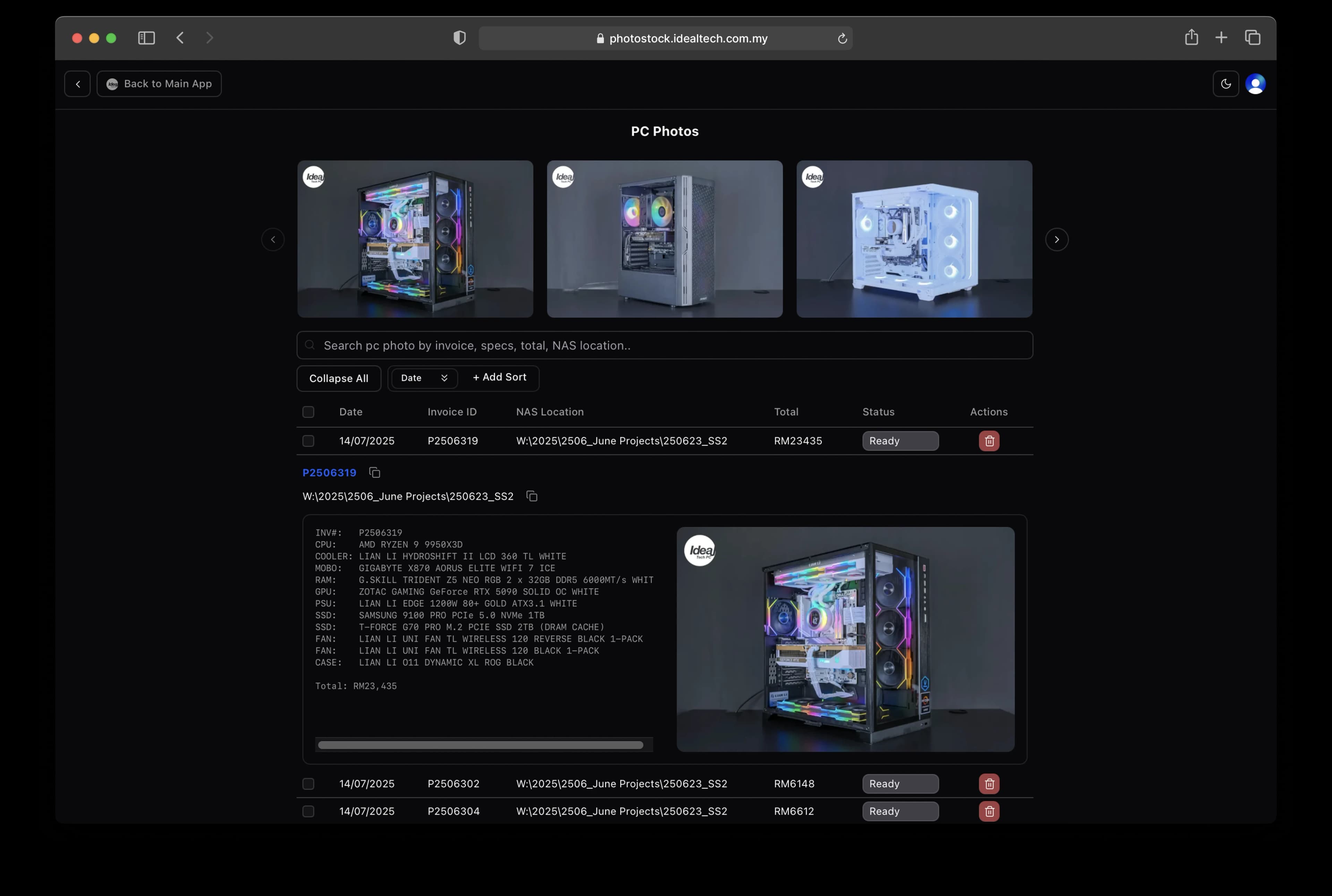The height and width of the screenshot is (896, 1332).
Task: Open the first carousel photo, black RGB PC
Action: [x=415, y=239]
